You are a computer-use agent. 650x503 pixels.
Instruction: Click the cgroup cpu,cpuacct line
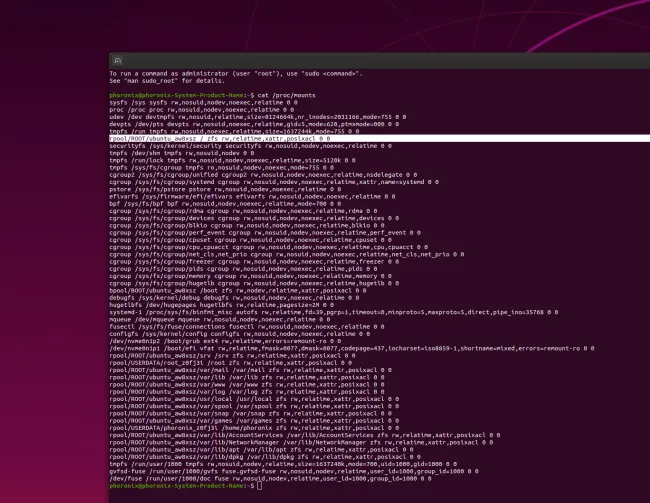point(269,247)
